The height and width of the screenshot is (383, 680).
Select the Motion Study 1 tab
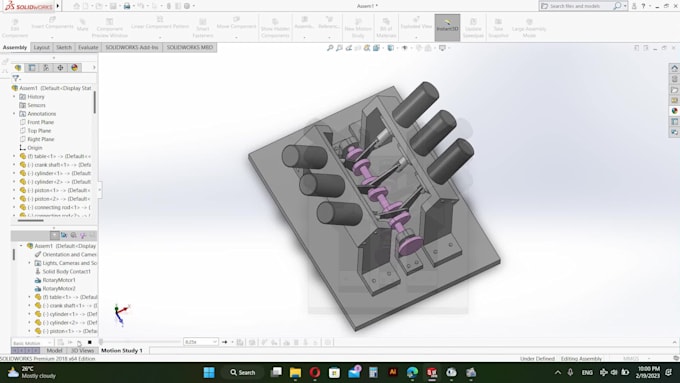(x=122, y=350)
